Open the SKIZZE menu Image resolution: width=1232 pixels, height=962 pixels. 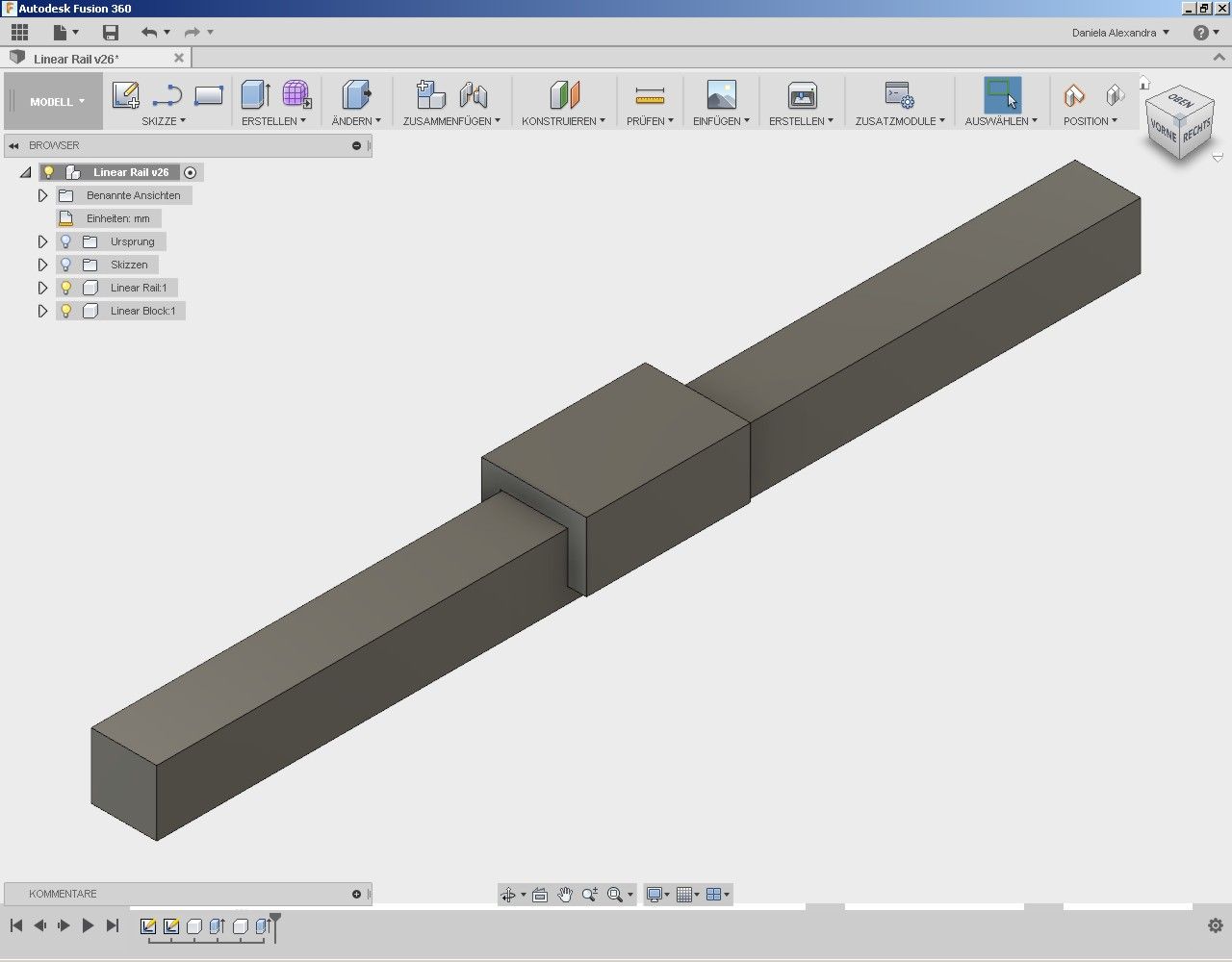coord(164,121)
